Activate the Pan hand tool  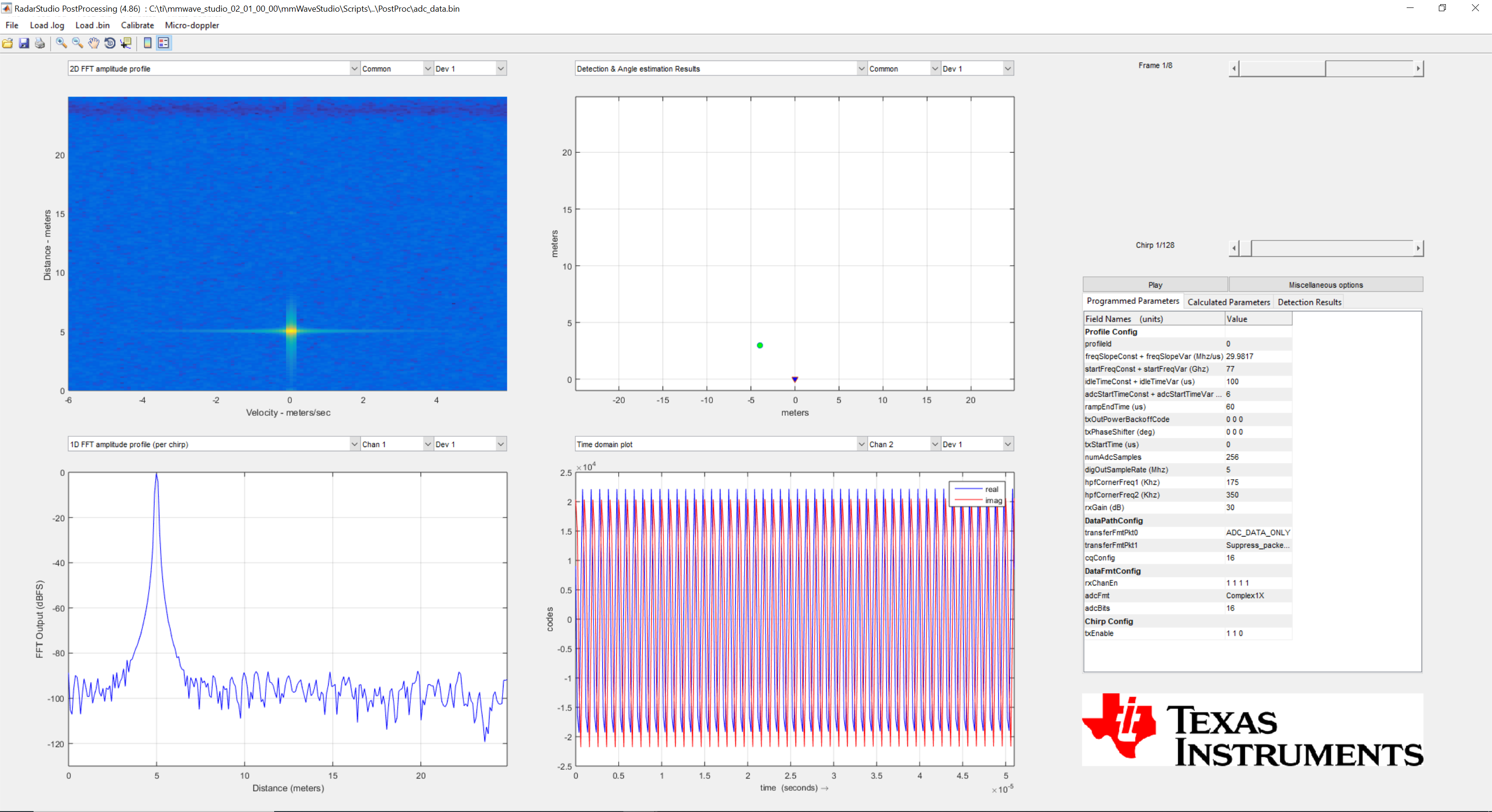(93, 43)
